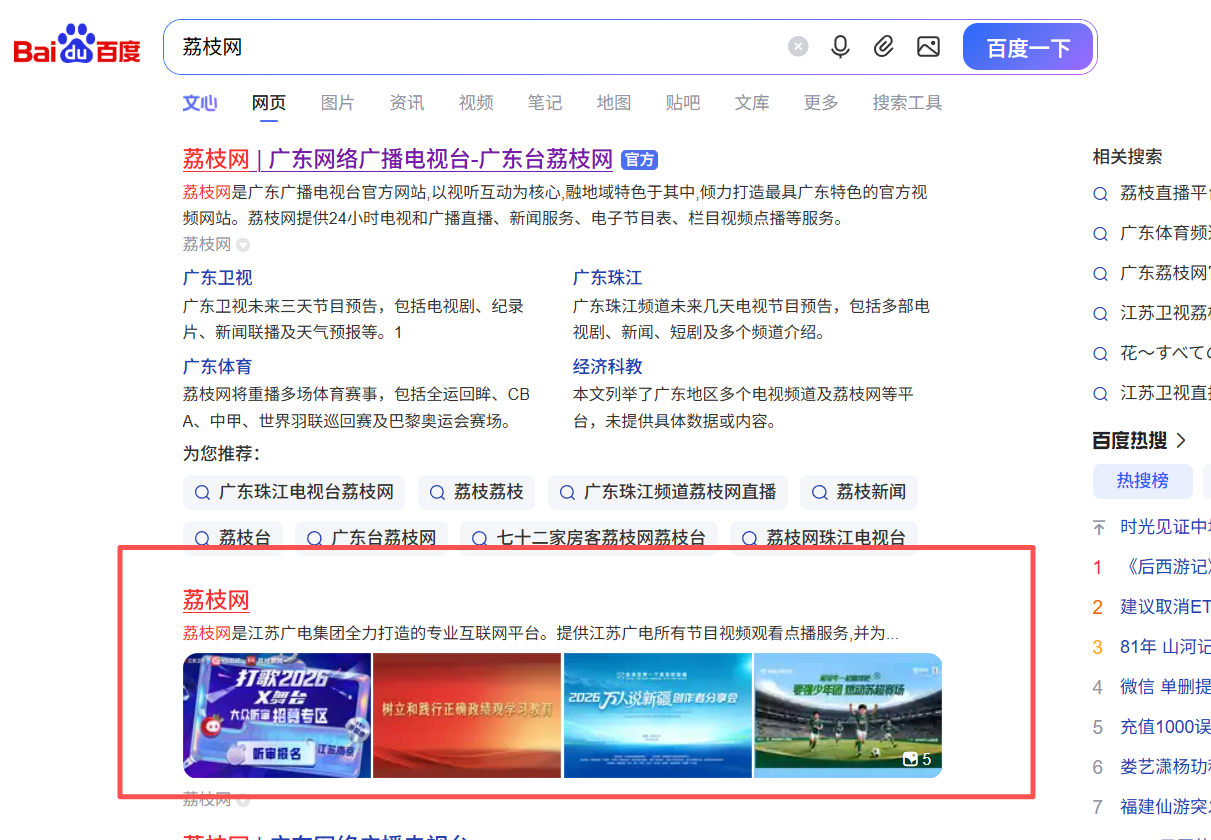Expand source arrow below the thumbnails

coord(243,800)
